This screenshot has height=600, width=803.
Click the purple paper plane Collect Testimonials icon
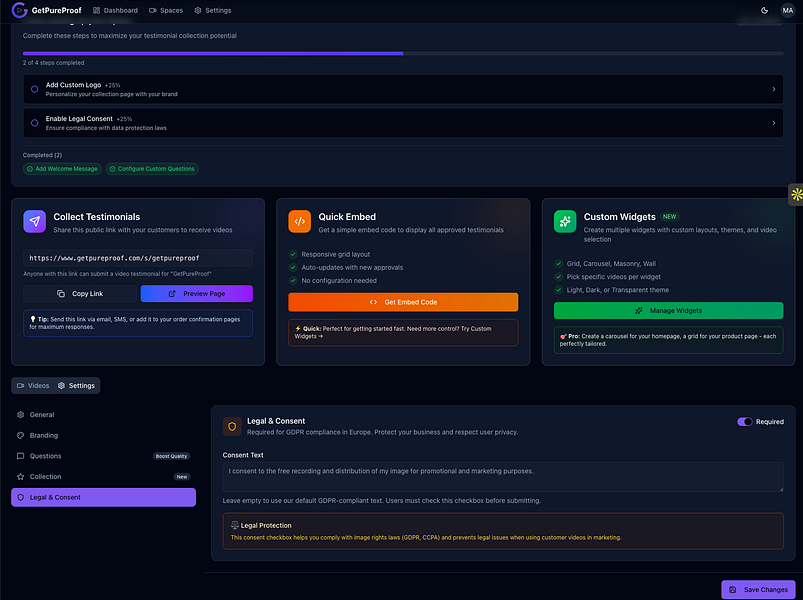click(34, 221)
